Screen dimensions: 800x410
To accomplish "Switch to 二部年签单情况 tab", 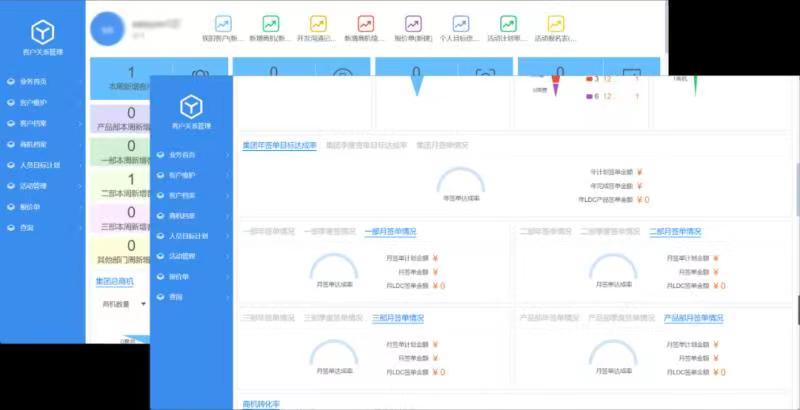I will pos(546,232).
